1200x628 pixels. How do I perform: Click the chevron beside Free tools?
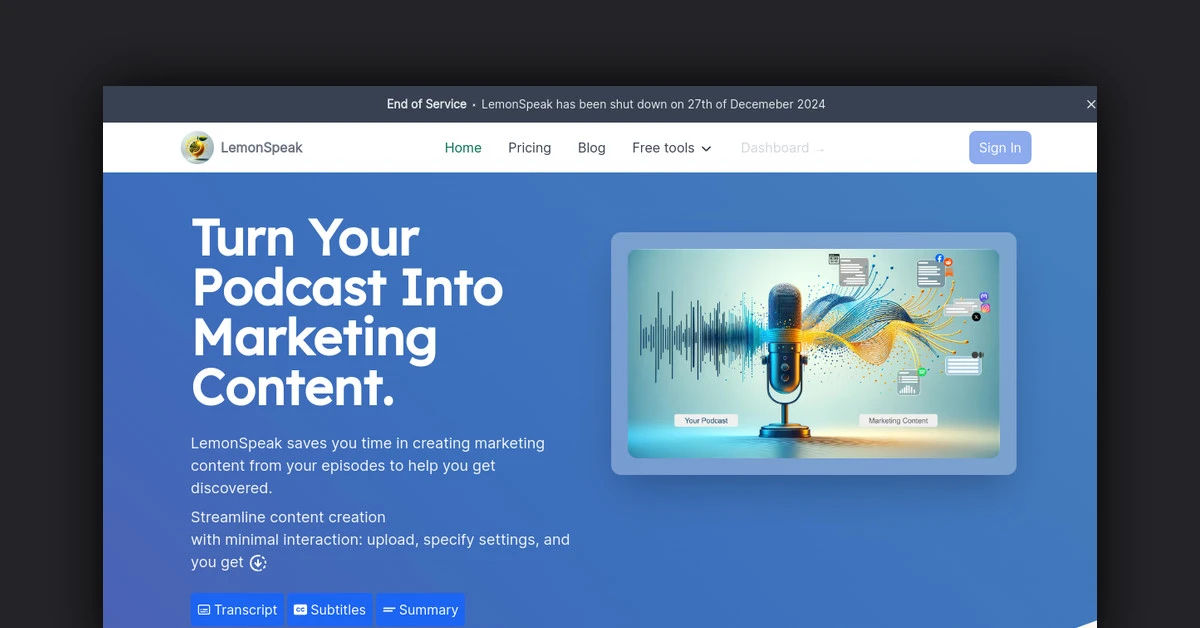pyautogui.click(x=706, y=149)
